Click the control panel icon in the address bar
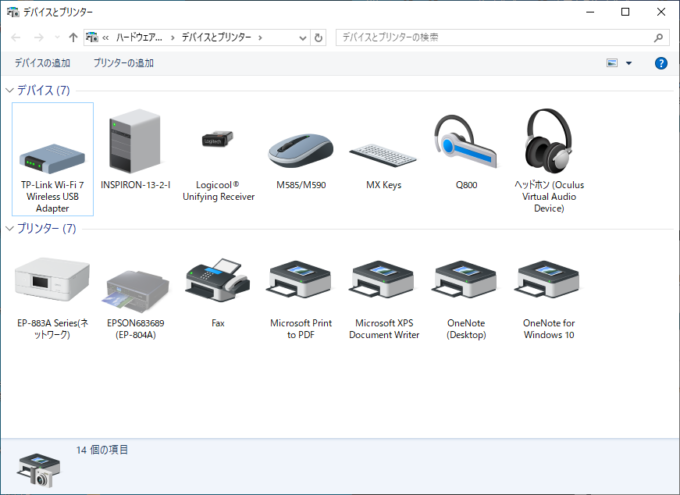680x495 pixels. [x=92, y=37]
